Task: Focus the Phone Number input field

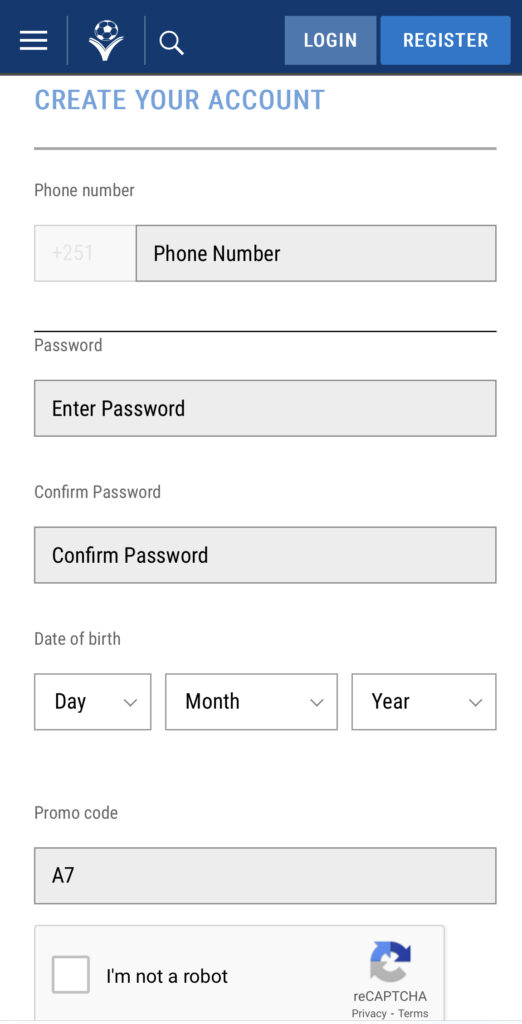Action: (316, 253)
